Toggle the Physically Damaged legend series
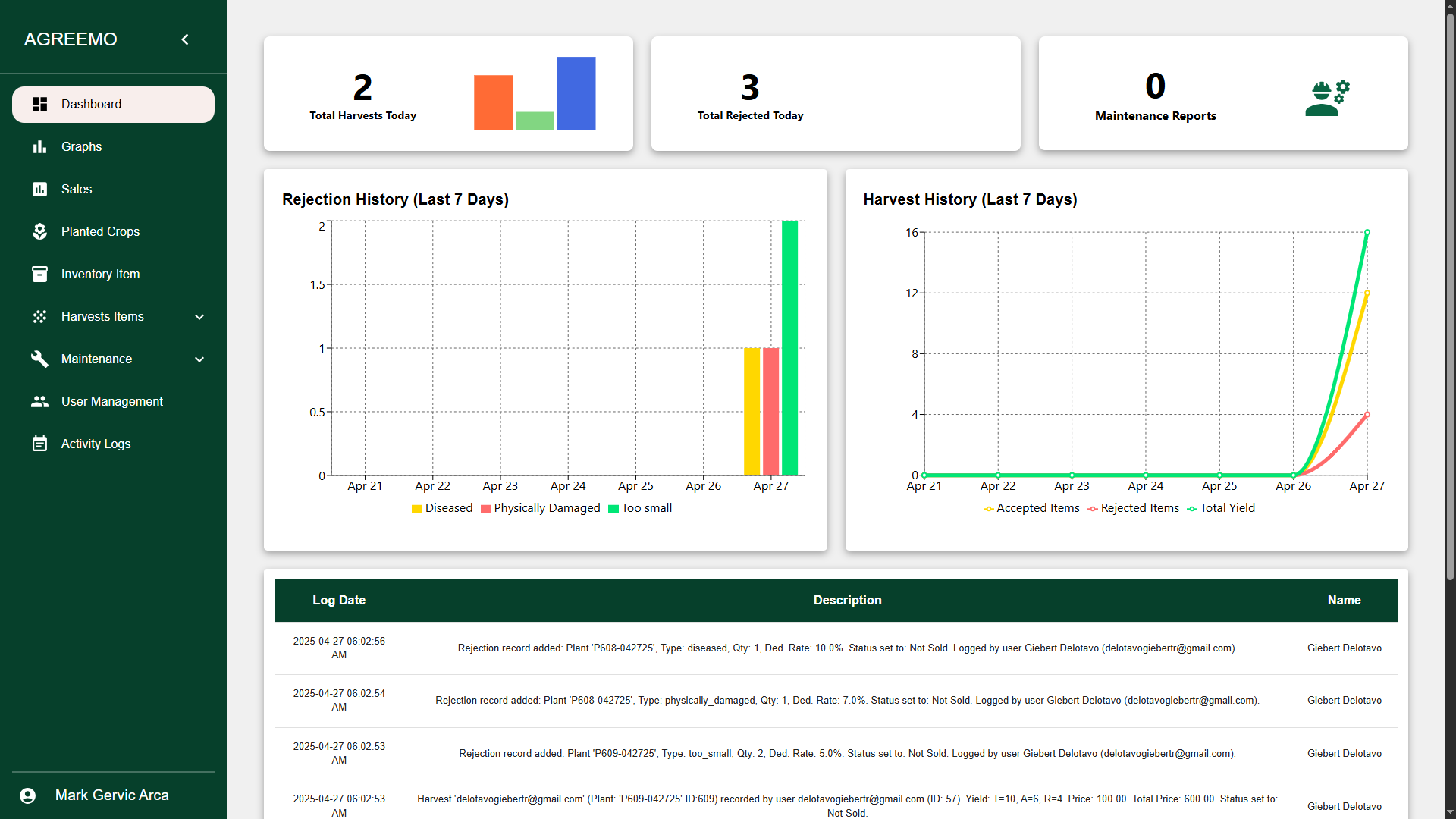The width and height of the screenshot is (1456, 819). pos(541,508)
